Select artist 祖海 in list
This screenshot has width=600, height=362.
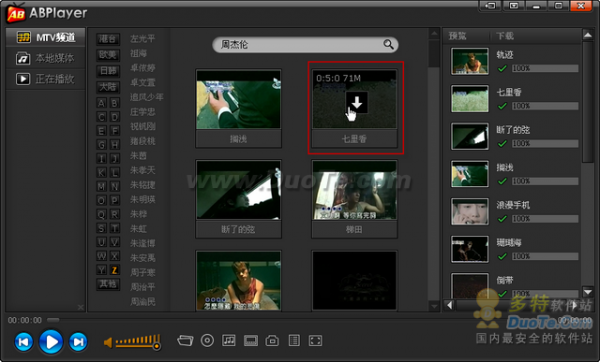139,53
